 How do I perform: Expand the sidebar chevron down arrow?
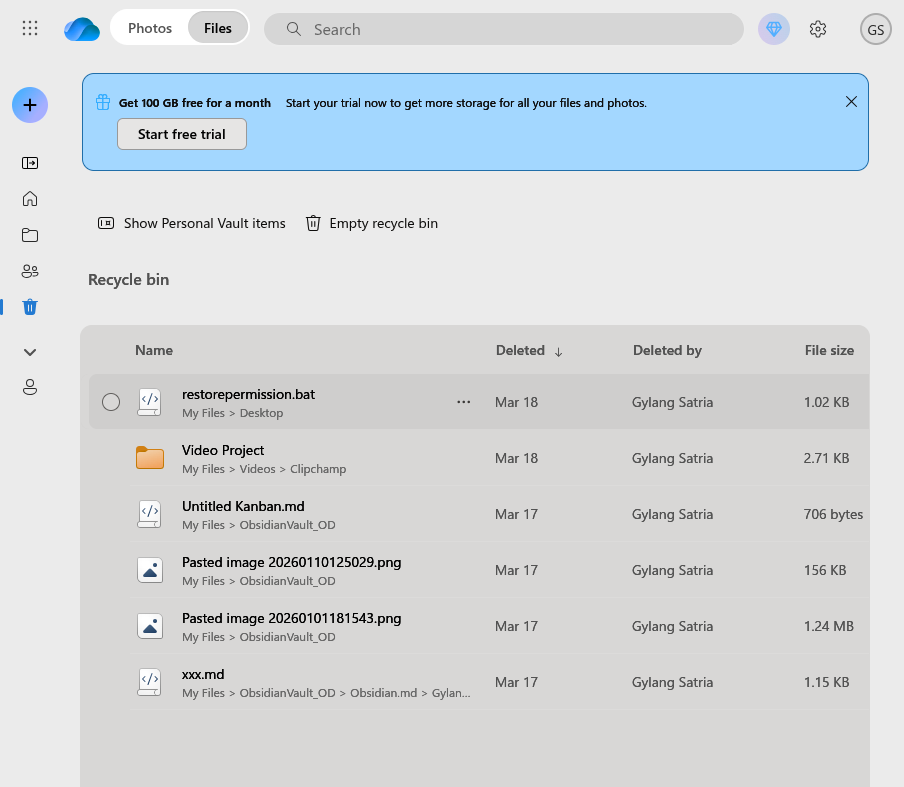point(30,352)
